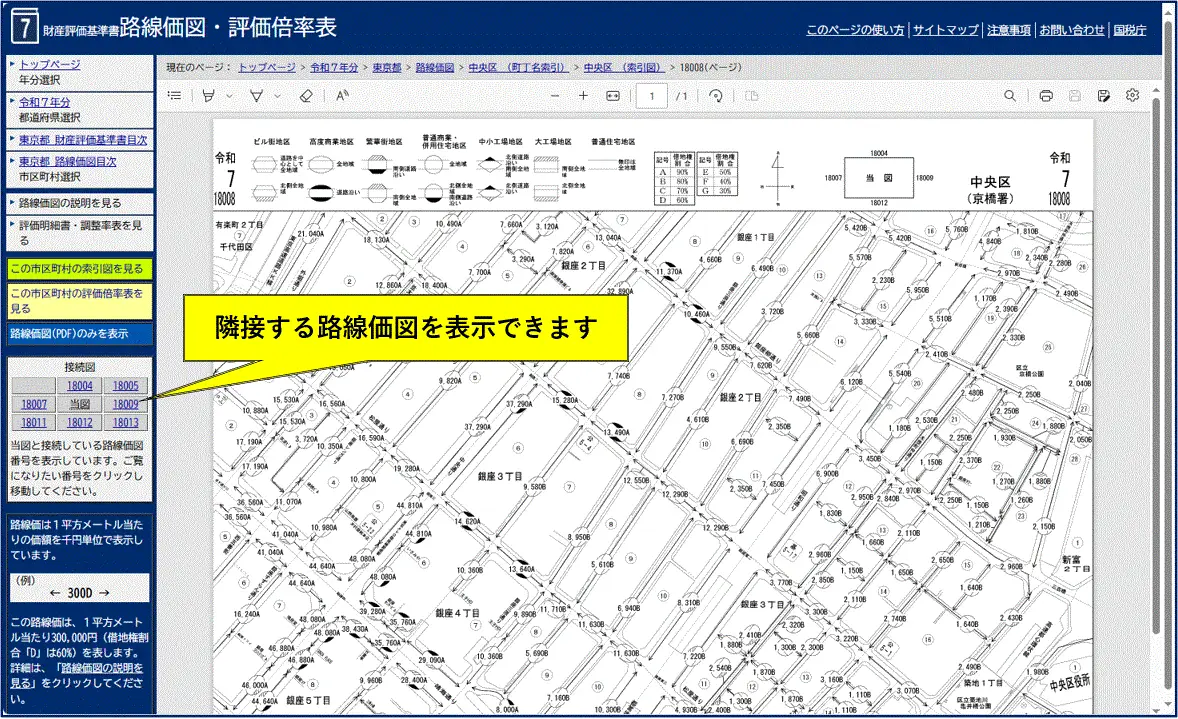The width and height of the screenshot is (1178, 719).
Task: Toggle fit-to-page view mode
Action: (612, 96)
